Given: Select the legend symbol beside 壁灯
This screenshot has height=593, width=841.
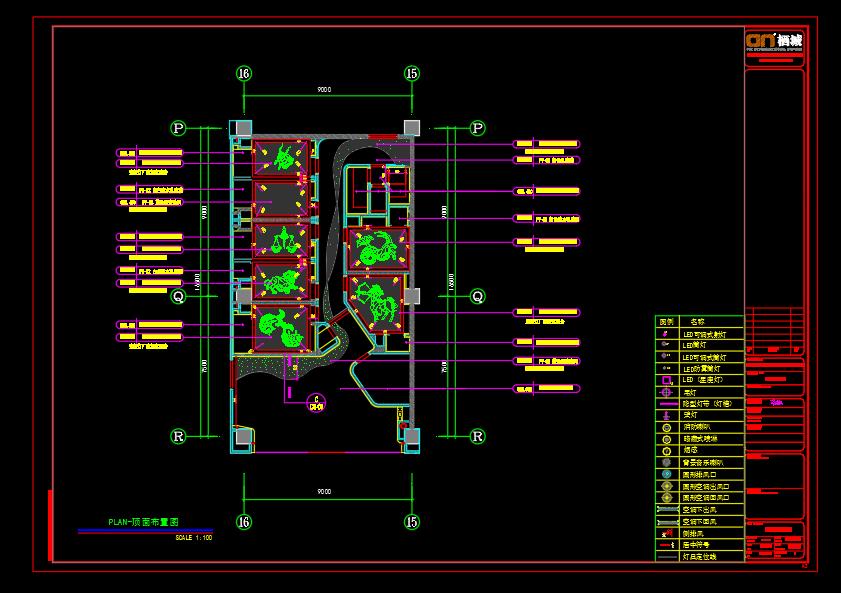Looking at the screenshot, I should point(667,416).
